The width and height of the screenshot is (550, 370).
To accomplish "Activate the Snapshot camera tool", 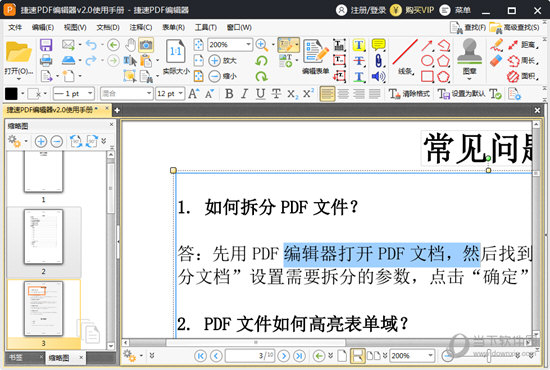I will (x=146, y=45).
